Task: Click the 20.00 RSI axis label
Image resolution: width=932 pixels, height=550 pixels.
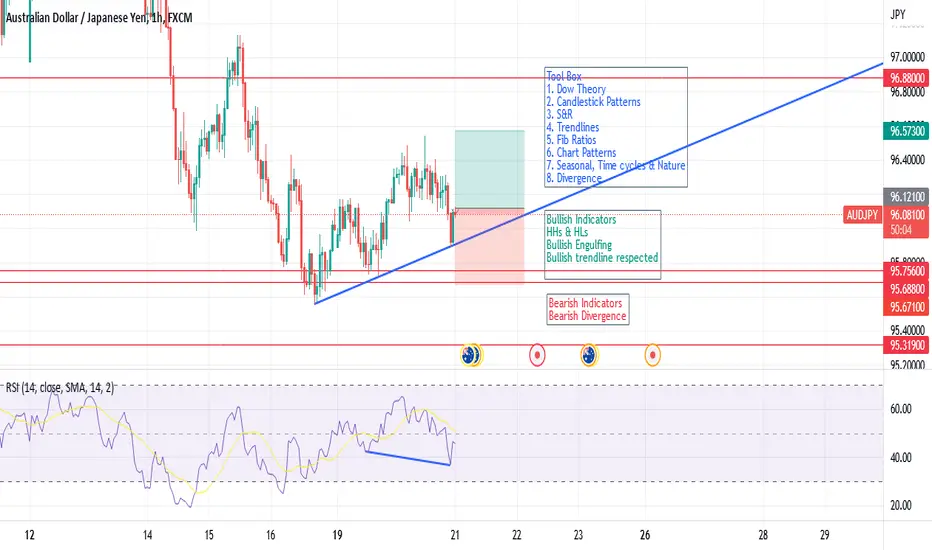Action: [x=900, y=505]
